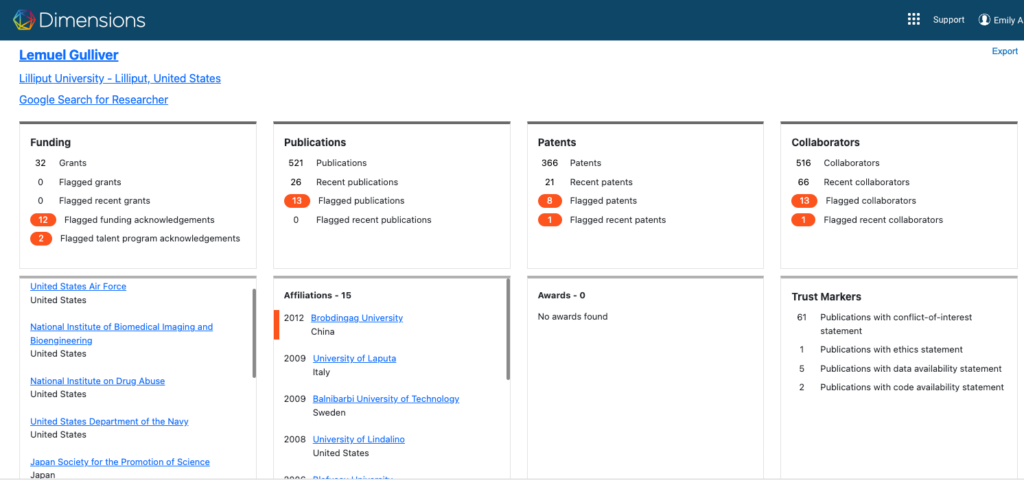Click the 1 flagged recent patents badge
1024x500 pixels.
tap(549, 220)
